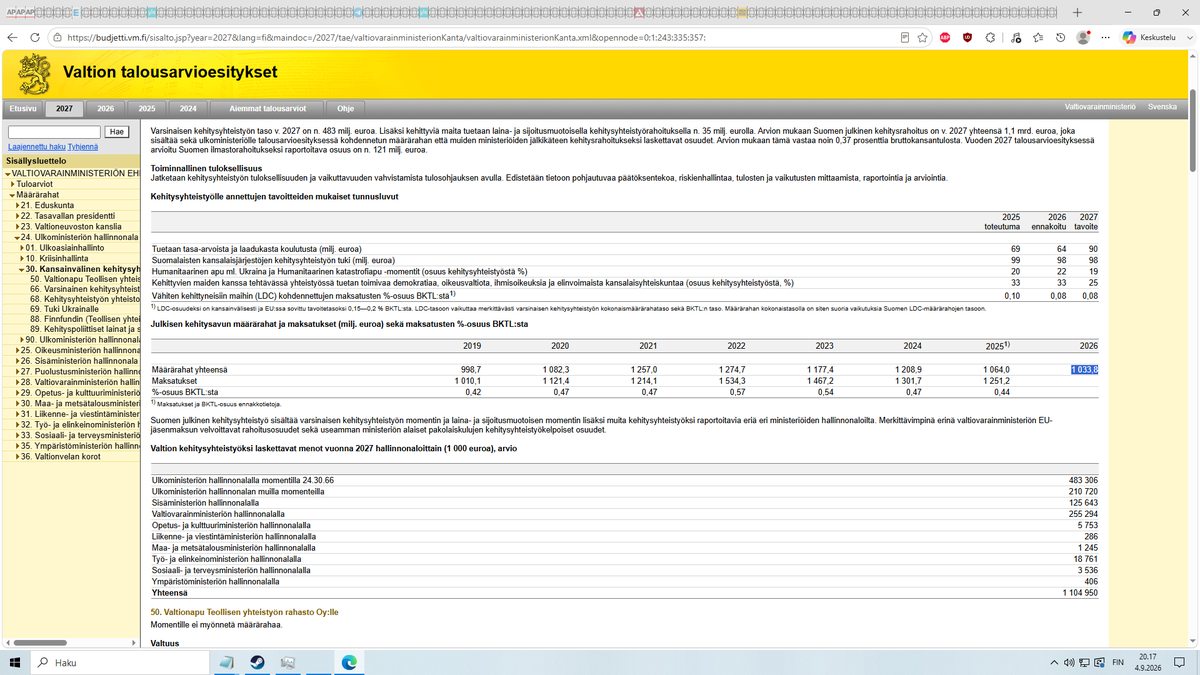Open the ABP Adblock Plus extension icon
This screenshot has height=675, width=1200.
tap(944, 37)
